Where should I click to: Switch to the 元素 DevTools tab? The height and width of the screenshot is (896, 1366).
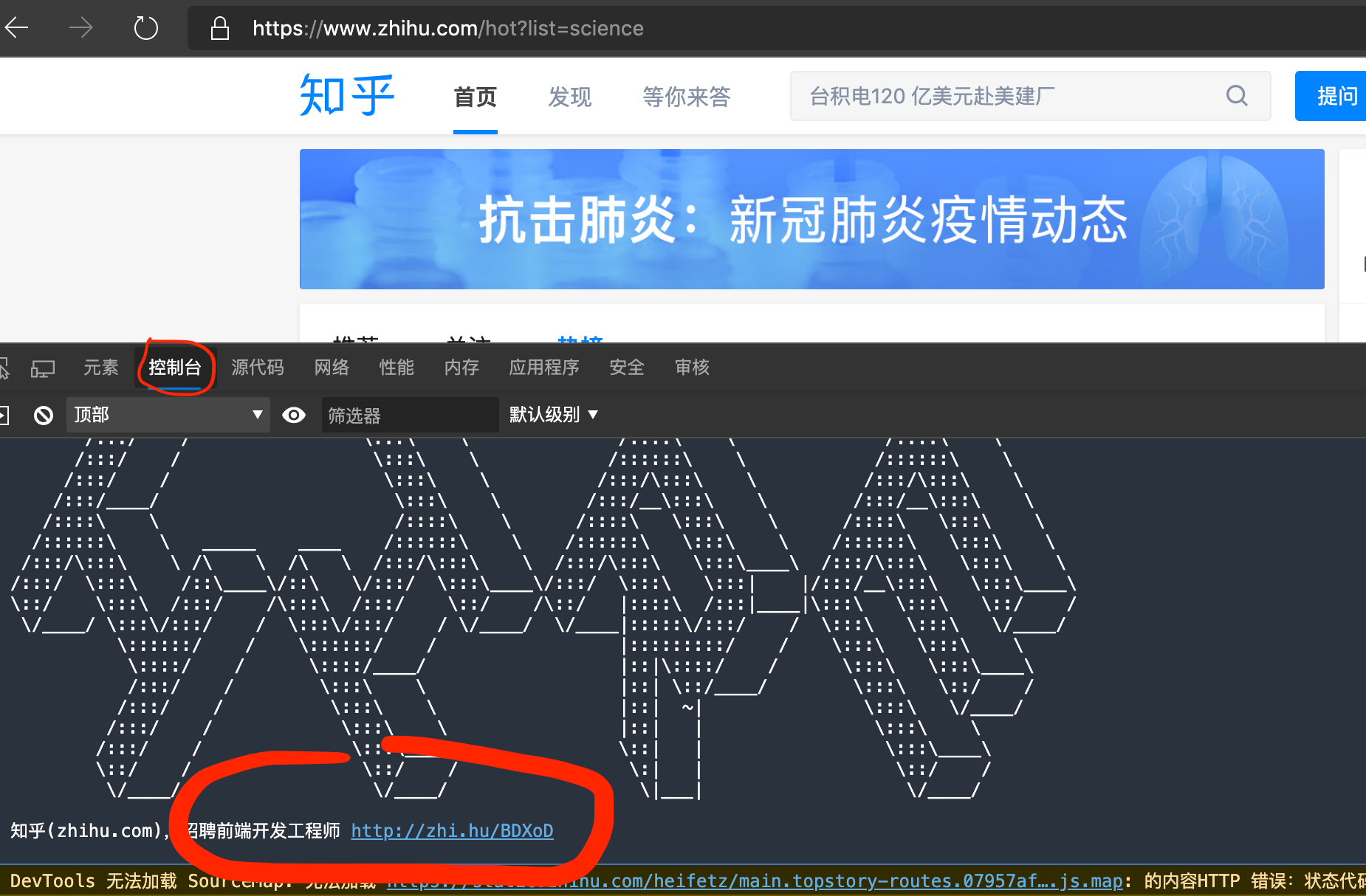[100, 368]
